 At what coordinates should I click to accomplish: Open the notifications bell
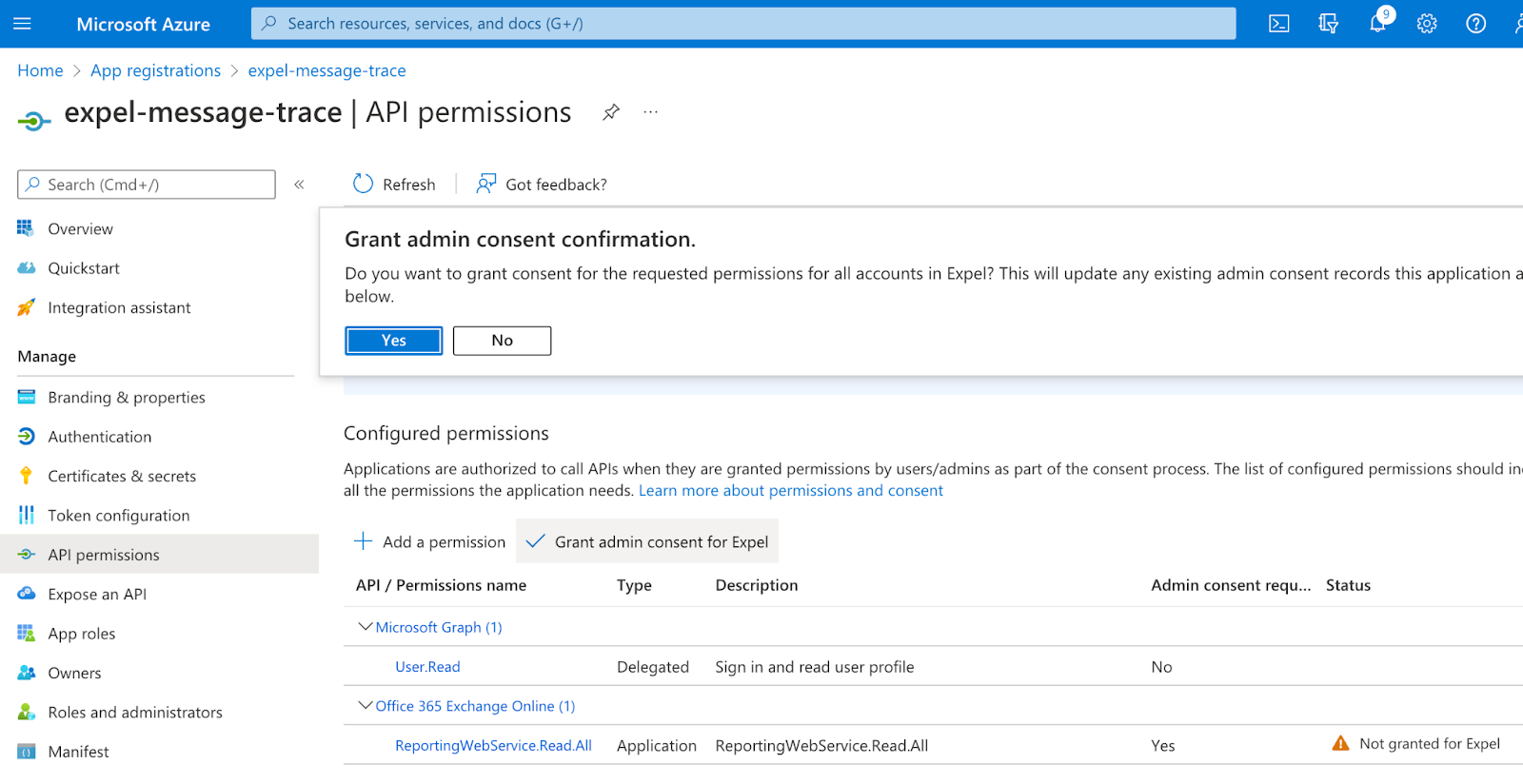tap(1377, 23)
